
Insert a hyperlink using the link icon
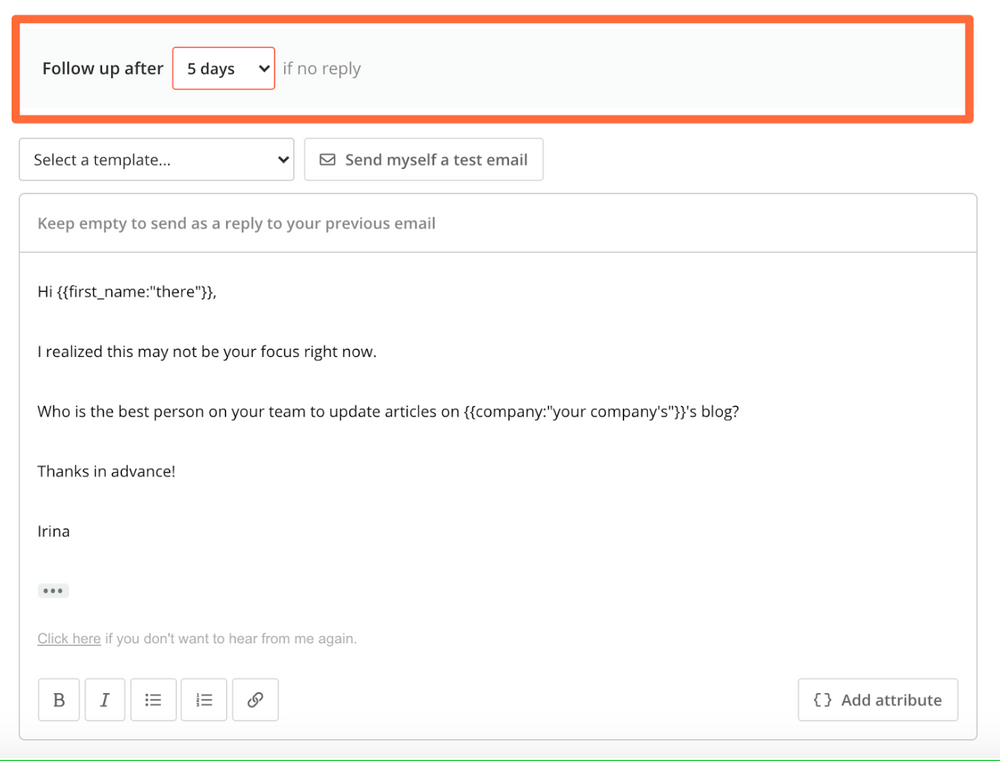point(255,699)
